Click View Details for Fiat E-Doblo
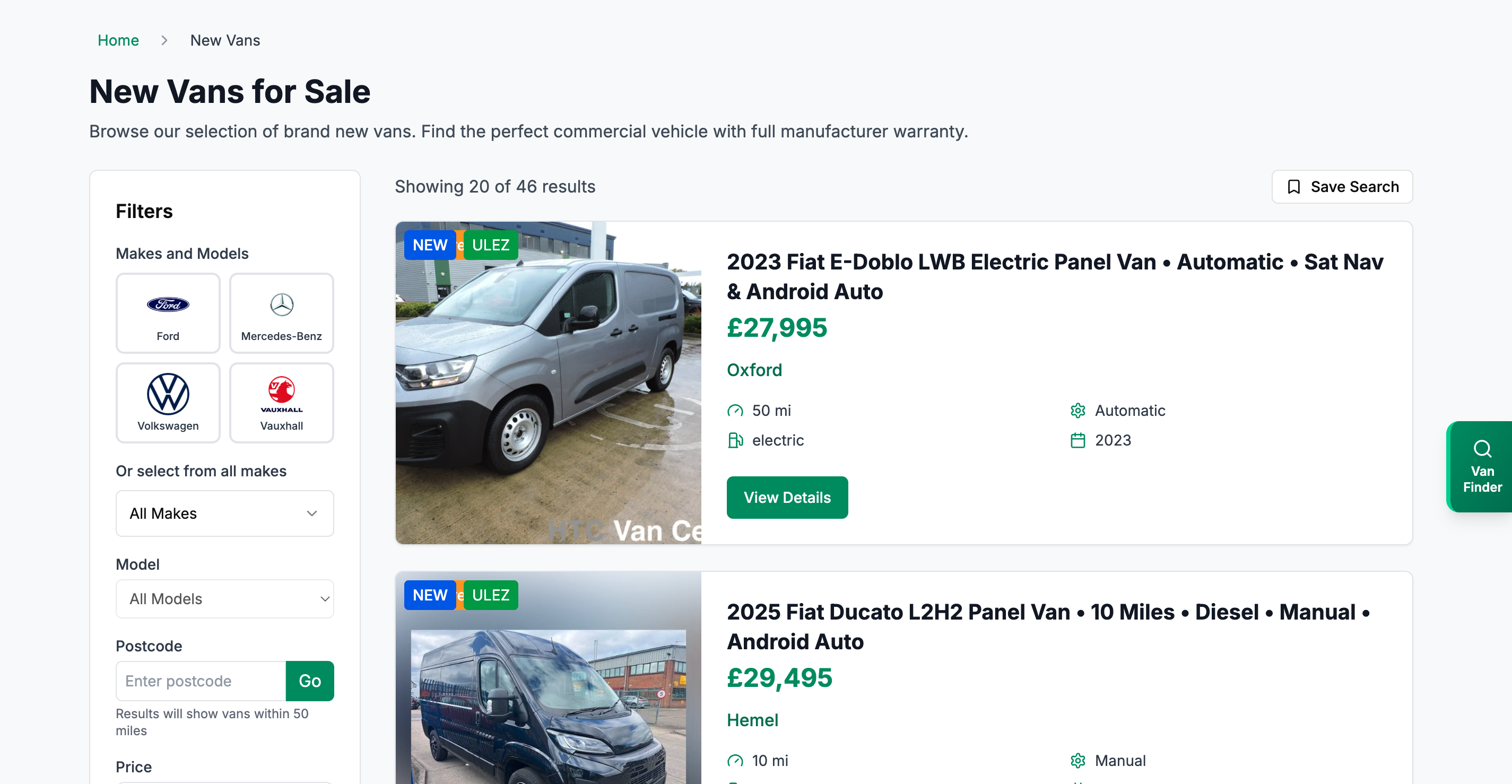Viewport: 1512px width, 784px height. [x=787, y=498]
